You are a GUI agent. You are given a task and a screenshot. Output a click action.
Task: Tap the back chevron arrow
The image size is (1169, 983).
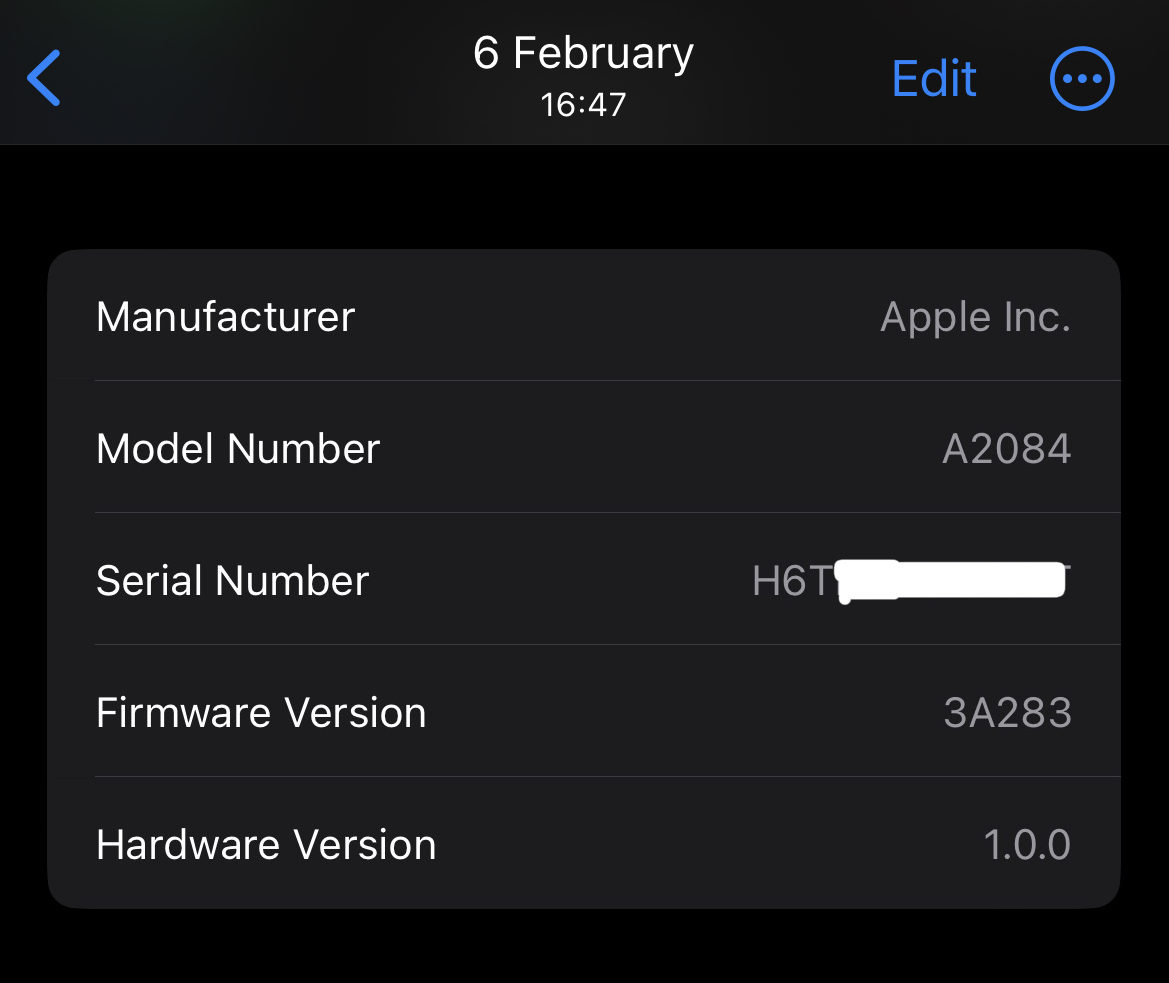coord(44,78)
